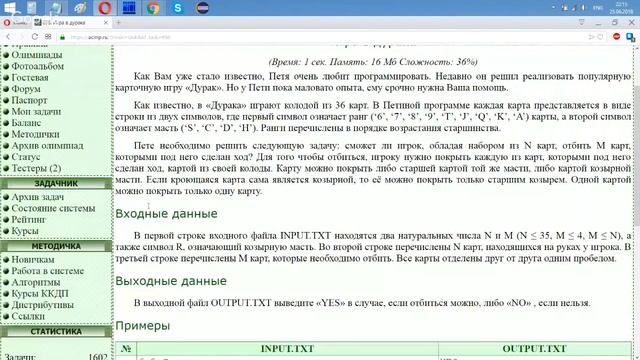Open the Курсы link
640x360 pixels.
[x=25, y=231]
